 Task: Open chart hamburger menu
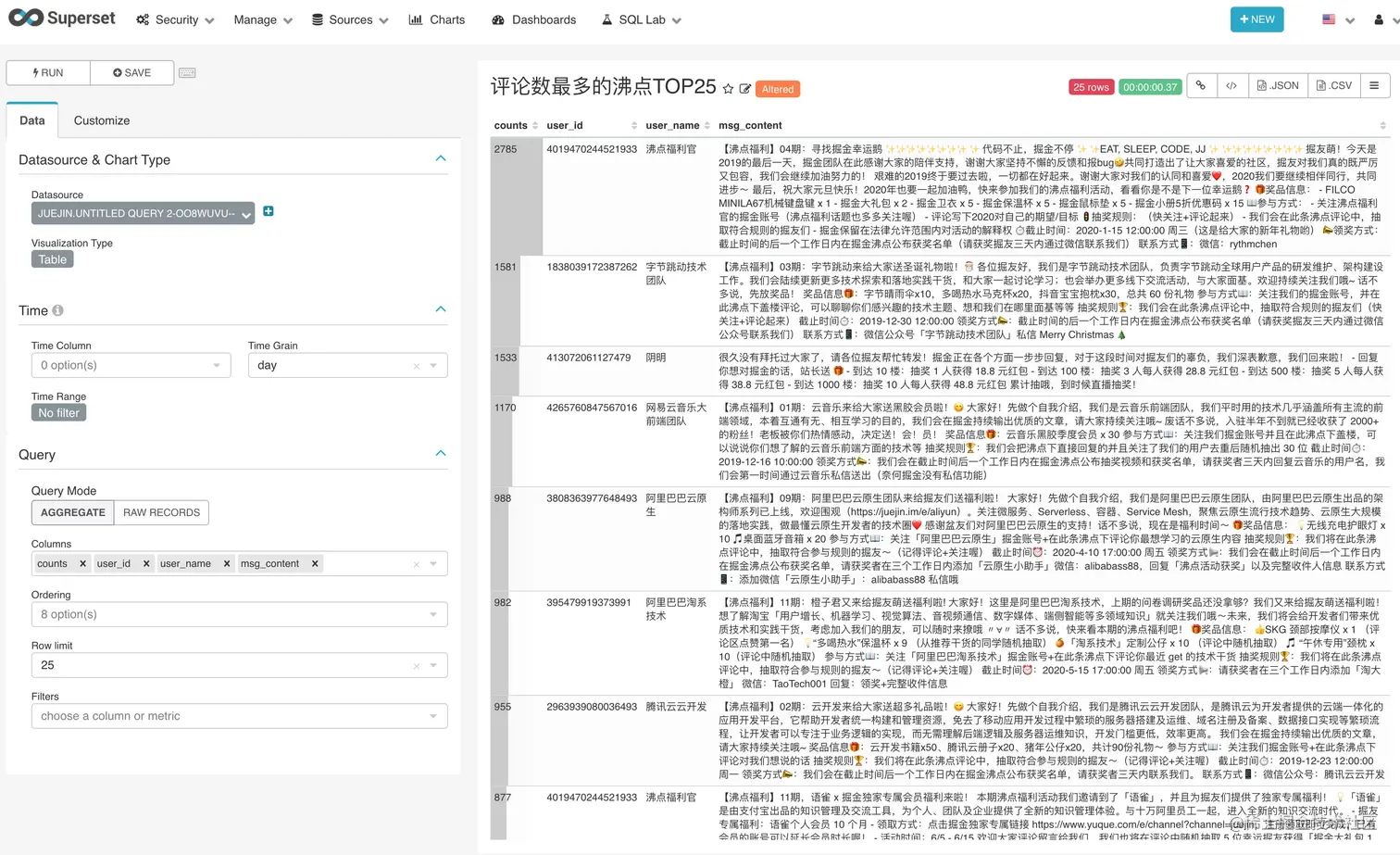click(1374, 85)
